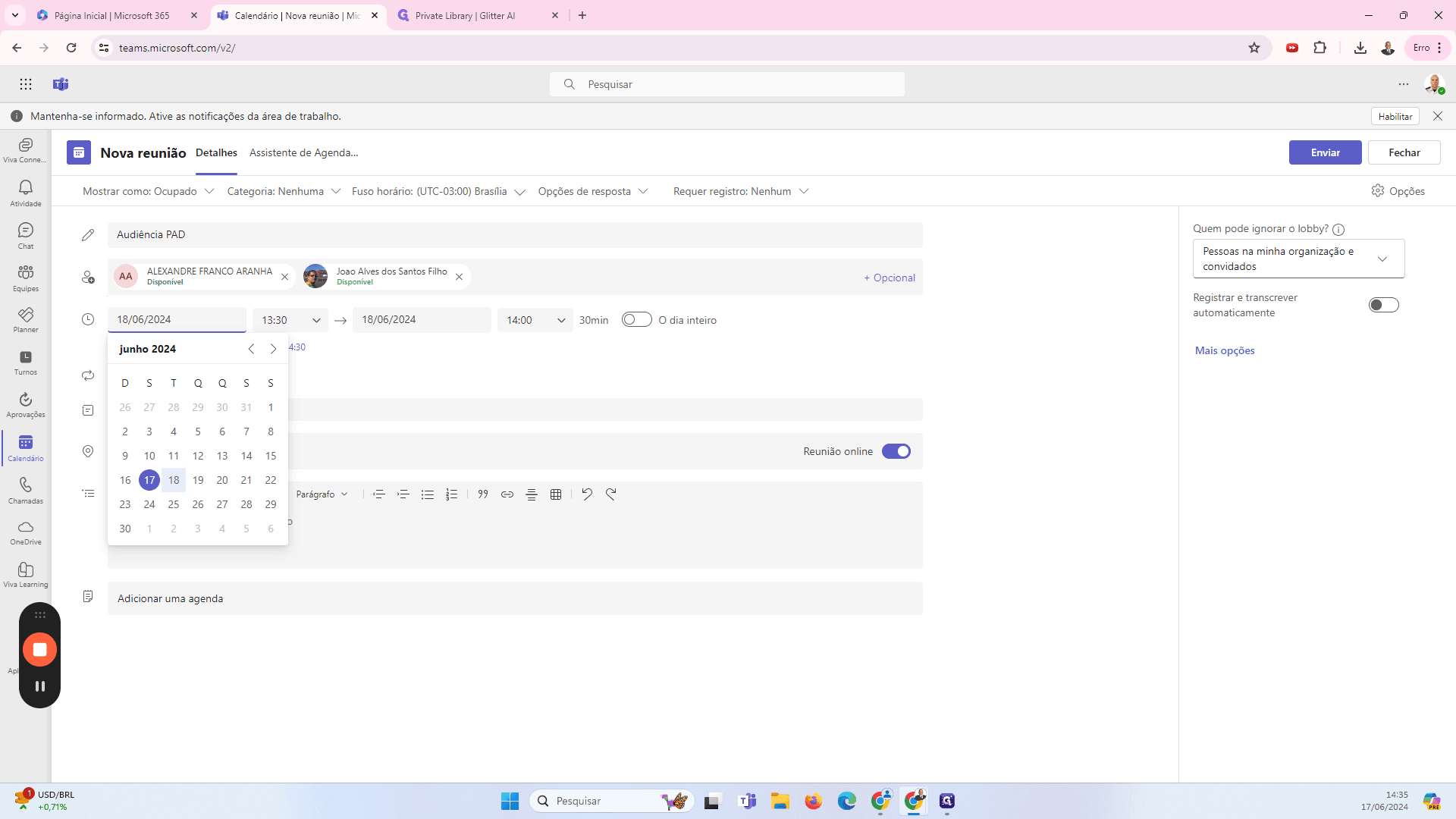The image size is (1456, 819).
Task: Expand Requer registro: Nenhum dropdown
Action: [x=741, y=192]
